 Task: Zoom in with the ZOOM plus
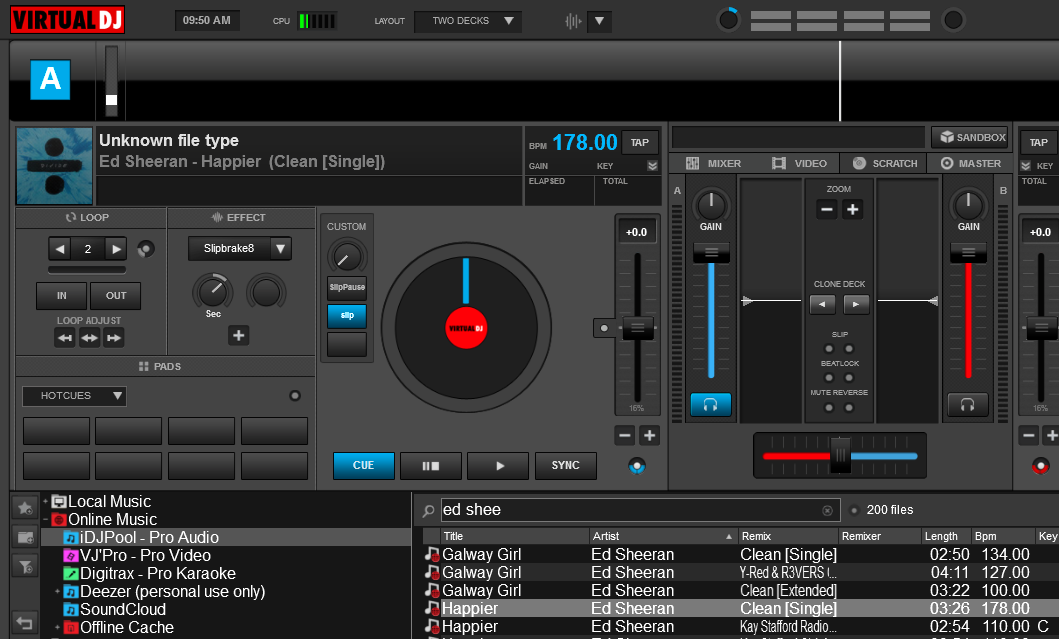click(x=852, y=209)
